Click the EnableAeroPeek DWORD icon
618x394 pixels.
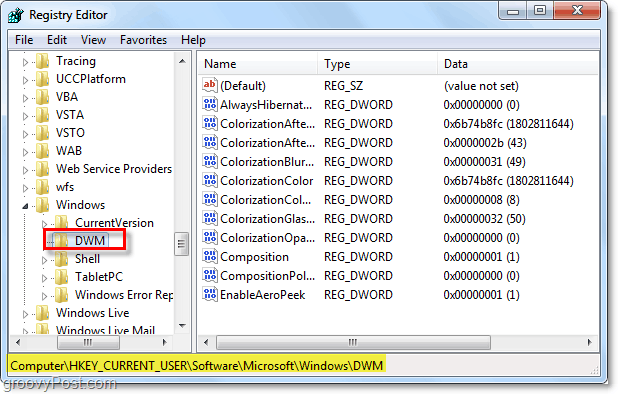[210, 294]
